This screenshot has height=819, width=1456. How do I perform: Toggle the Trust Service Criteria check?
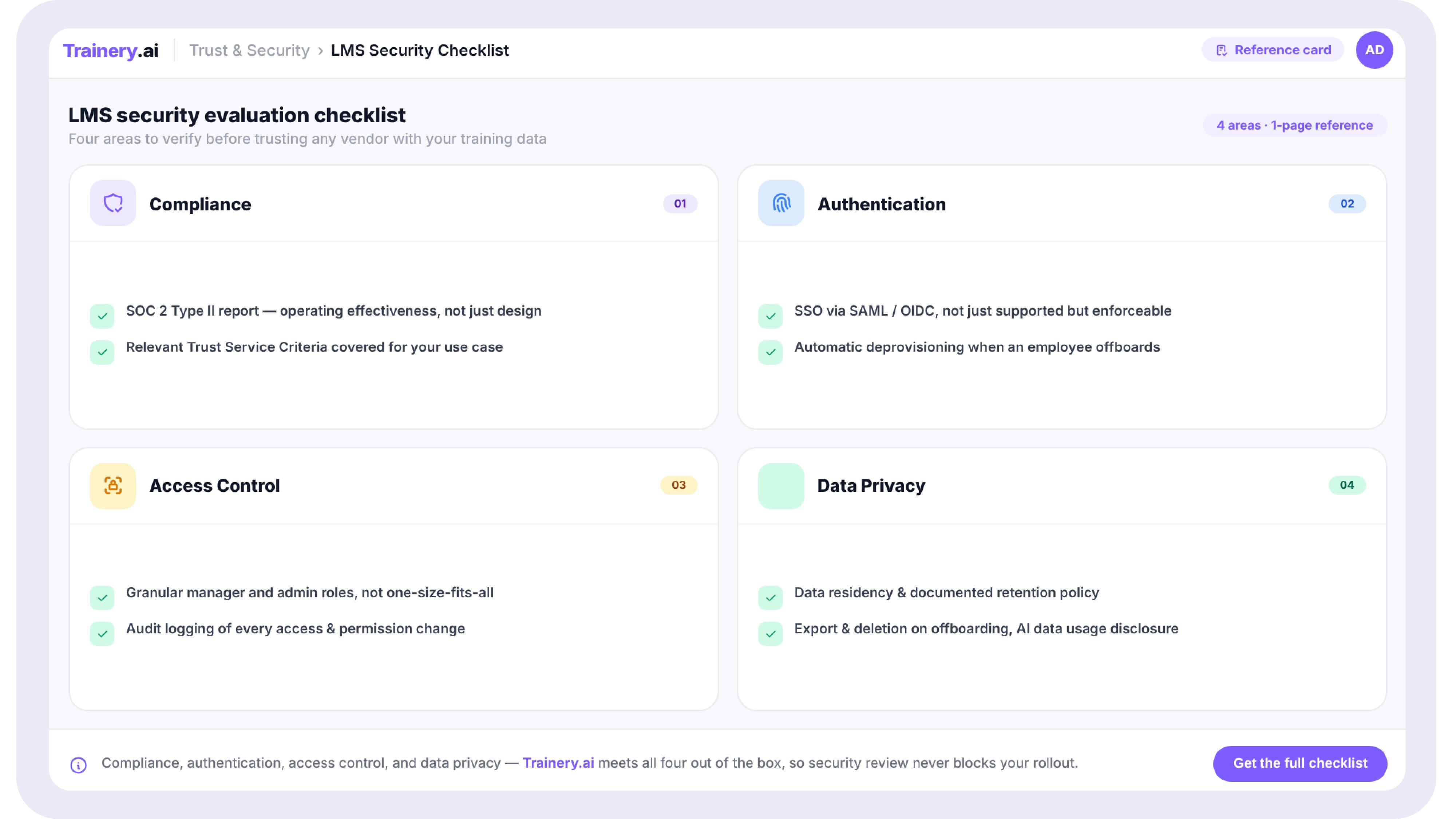[x=102, y=352]
